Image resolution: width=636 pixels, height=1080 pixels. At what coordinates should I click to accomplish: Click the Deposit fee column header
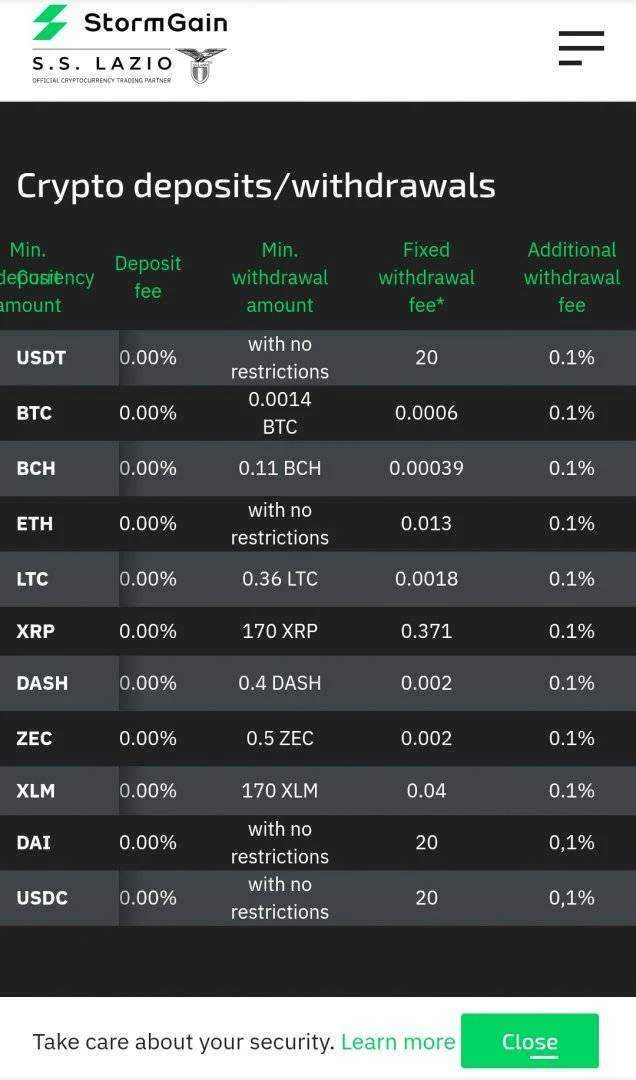pyautogui.click(x=148, y=278)
